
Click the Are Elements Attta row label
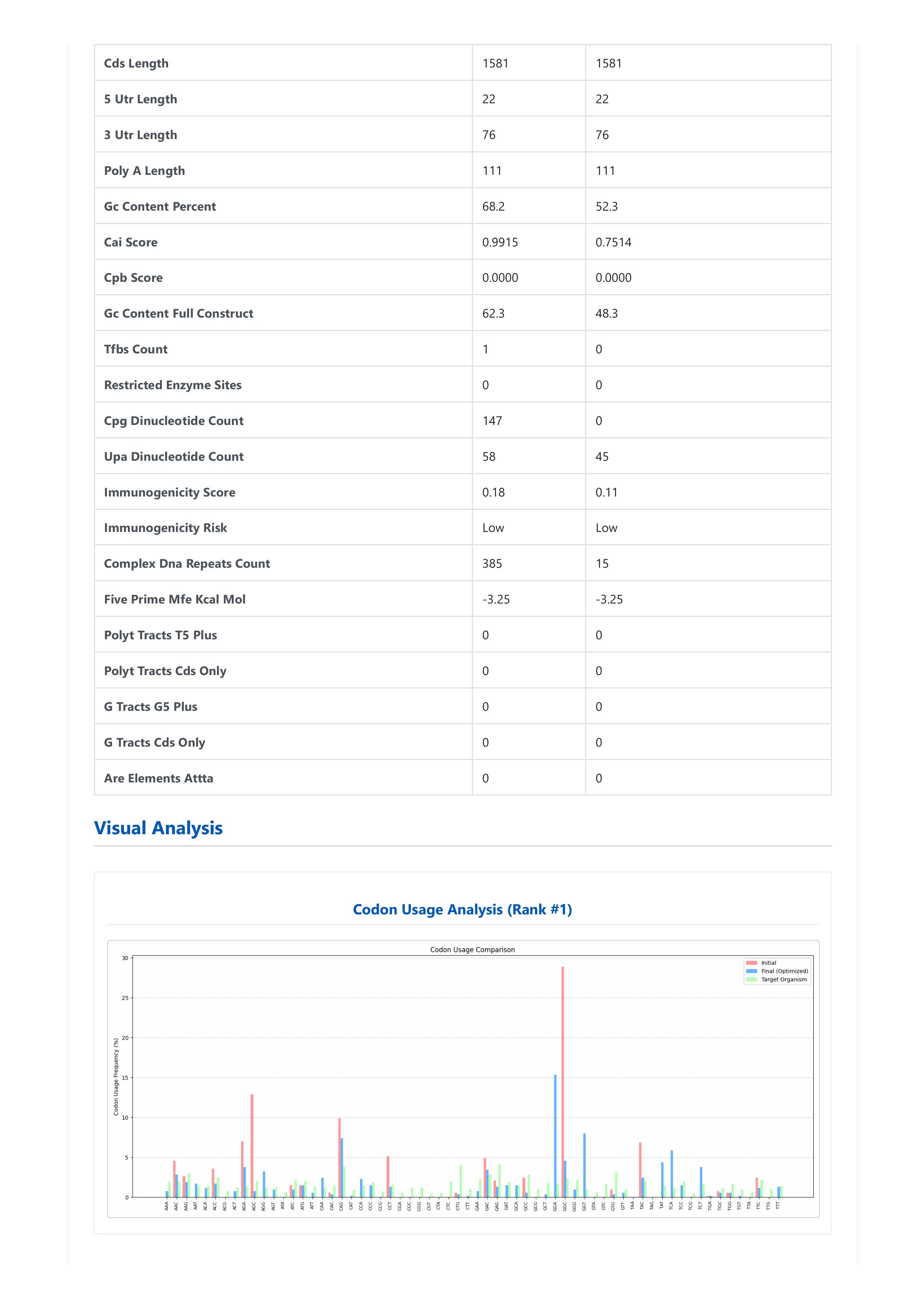pyautogui.click(x=158, y=778)
